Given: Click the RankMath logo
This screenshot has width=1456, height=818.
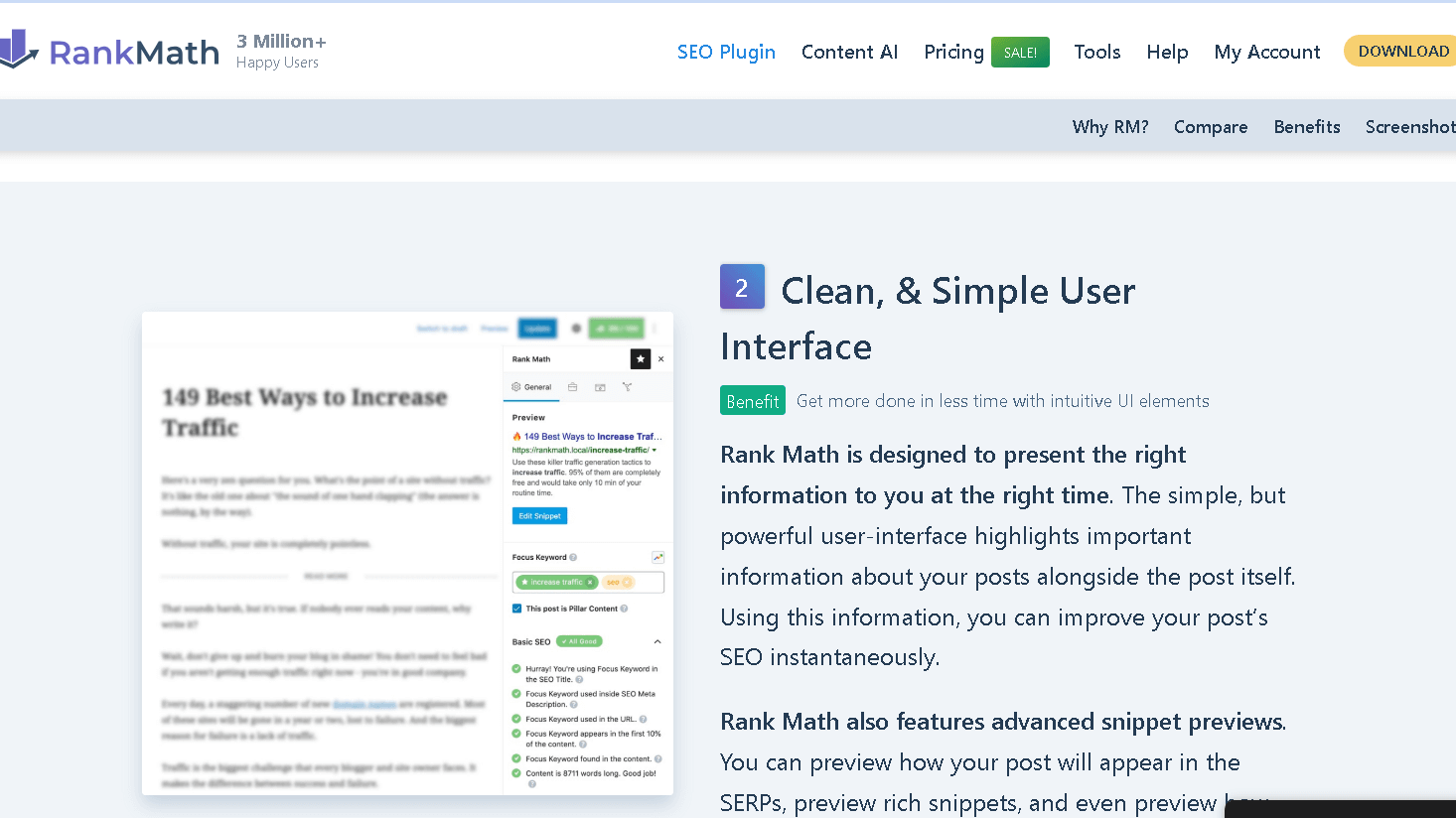Looking at the screenshot, I should (x=109, y=51).
